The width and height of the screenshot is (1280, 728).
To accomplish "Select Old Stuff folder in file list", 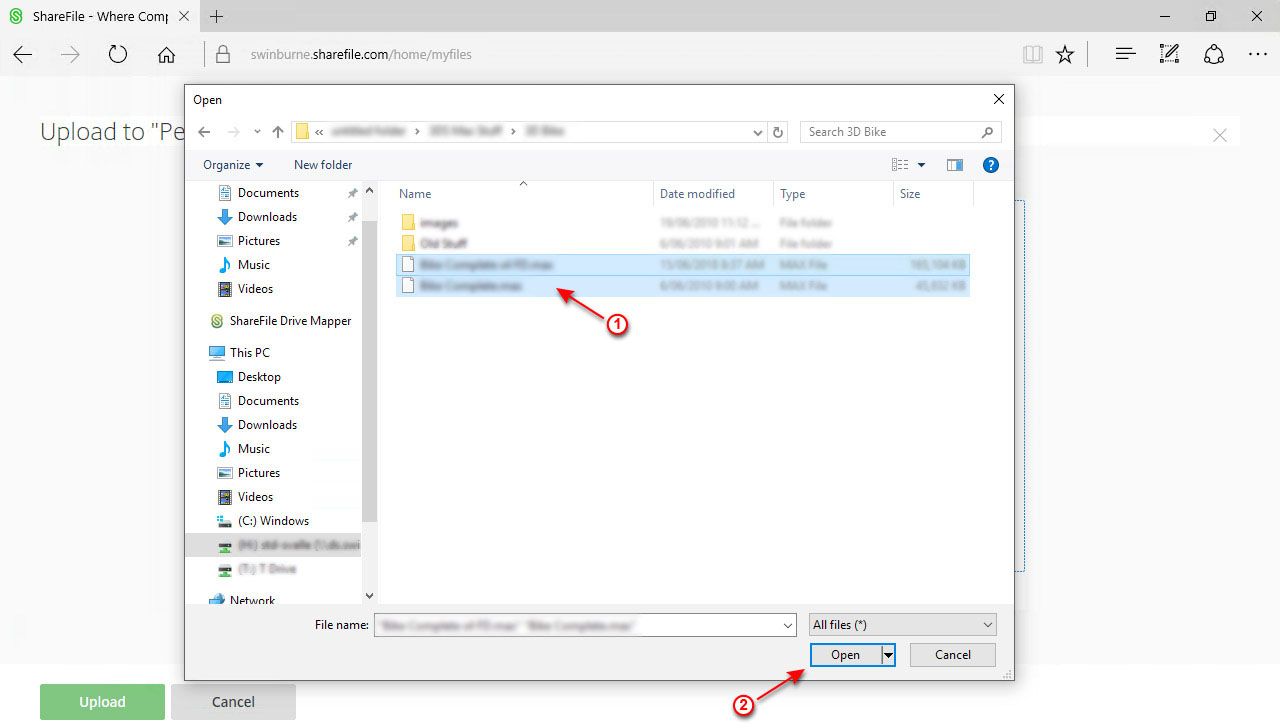I will [443, 244].
